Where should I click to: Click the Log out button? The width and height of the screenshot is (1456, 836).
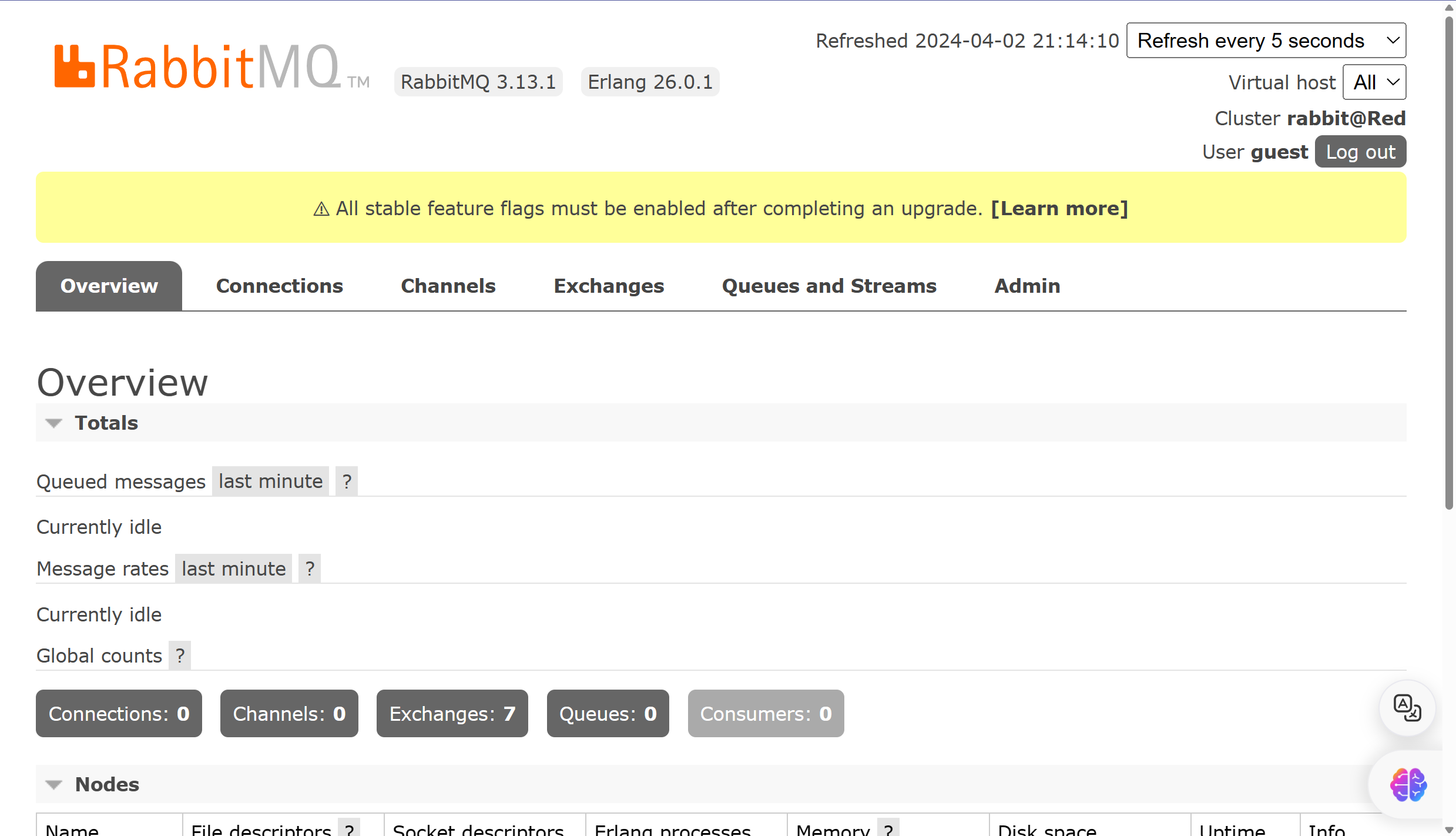point(1360,152)
